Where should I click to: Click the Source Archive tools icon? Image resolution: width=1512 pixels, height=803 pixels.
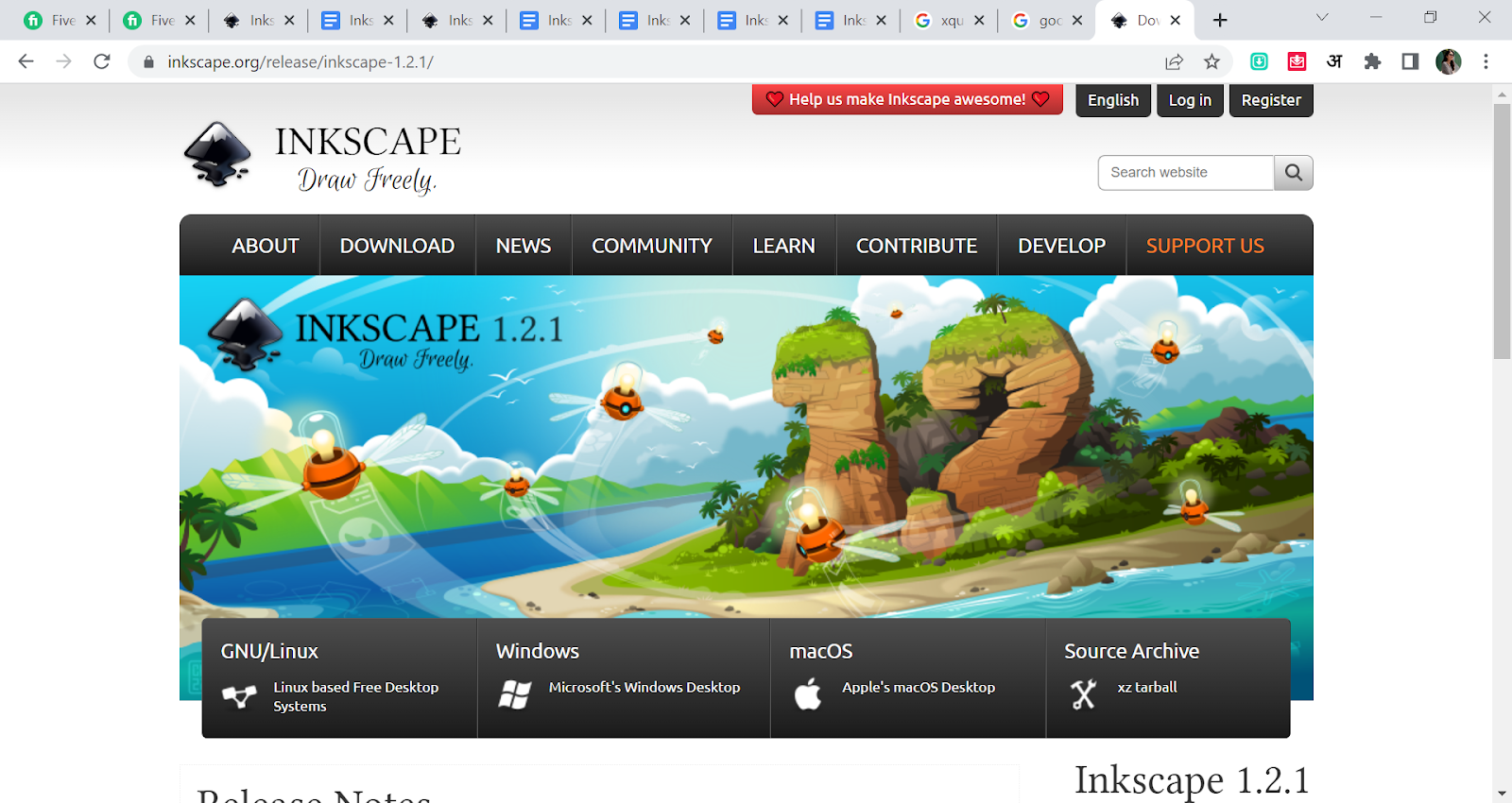[x=1083, y=694]
